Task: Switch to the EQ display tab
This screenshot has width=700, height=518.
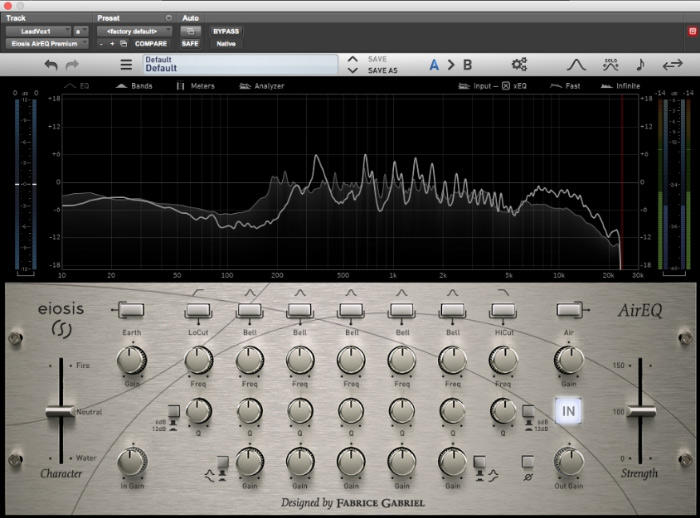Action: click(x=77, y=86)
